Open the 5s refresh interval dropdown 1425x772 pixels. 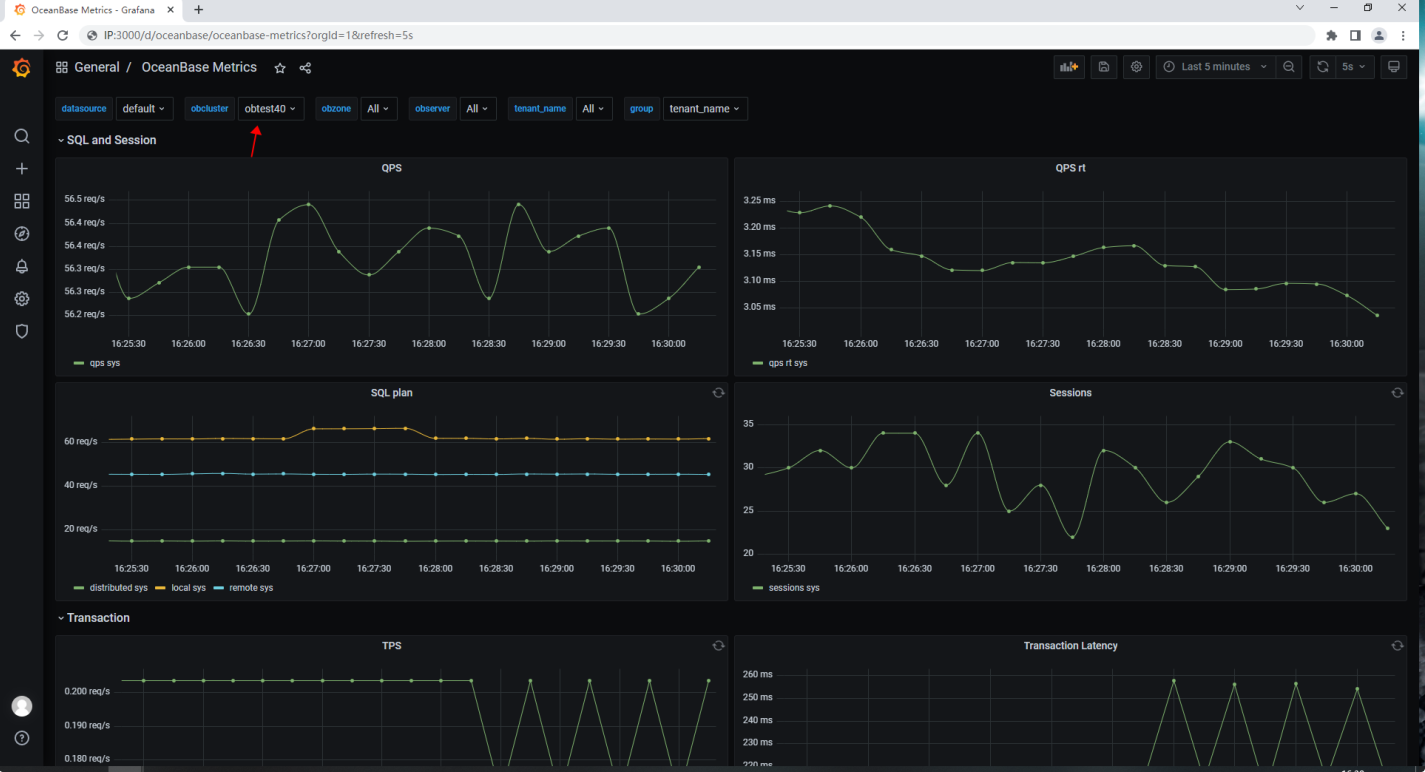tap(1354, 67)
